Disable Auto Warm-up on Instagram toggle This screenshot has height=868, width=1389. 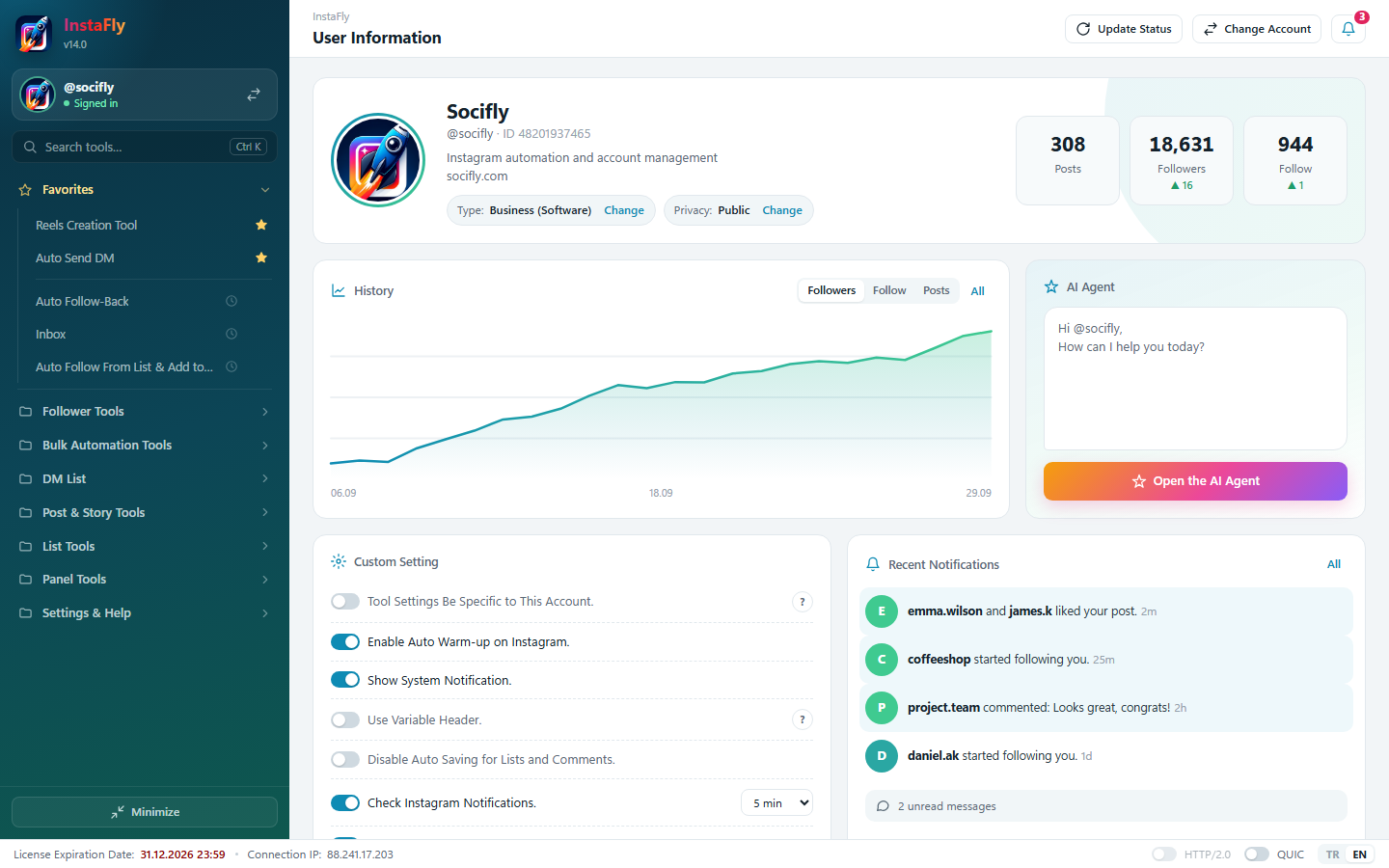345,642
